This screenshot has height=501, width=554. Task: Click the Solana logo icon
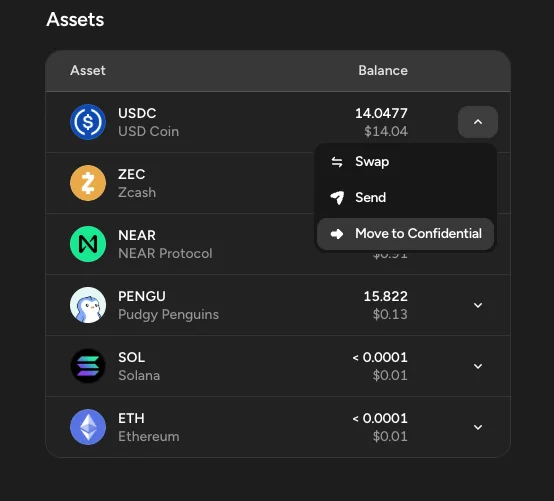pyautogui.click(x=88, y=366)
